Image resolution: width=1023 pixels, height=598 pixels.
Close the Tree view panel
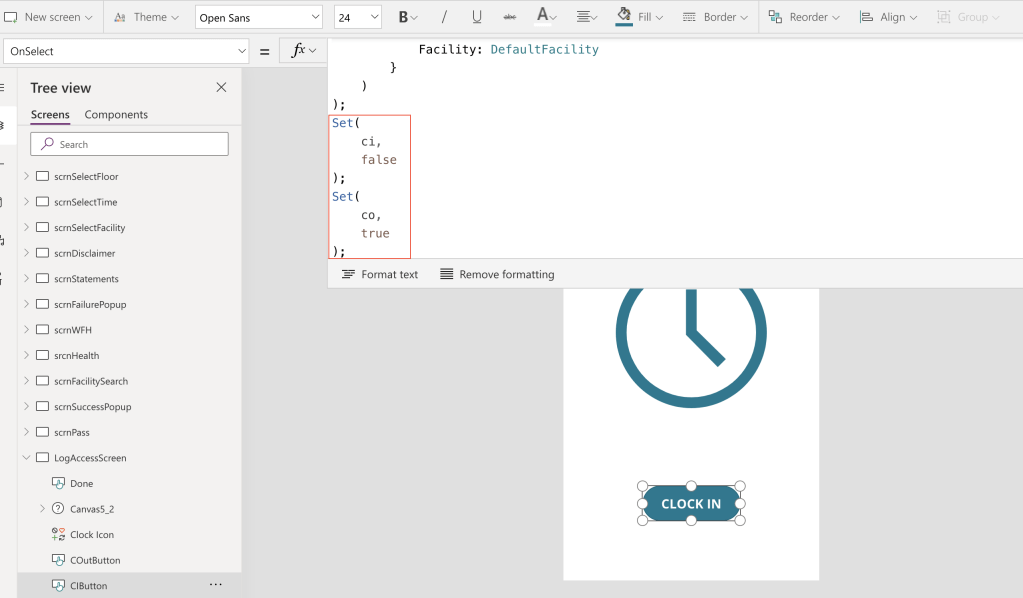[221, 88]
